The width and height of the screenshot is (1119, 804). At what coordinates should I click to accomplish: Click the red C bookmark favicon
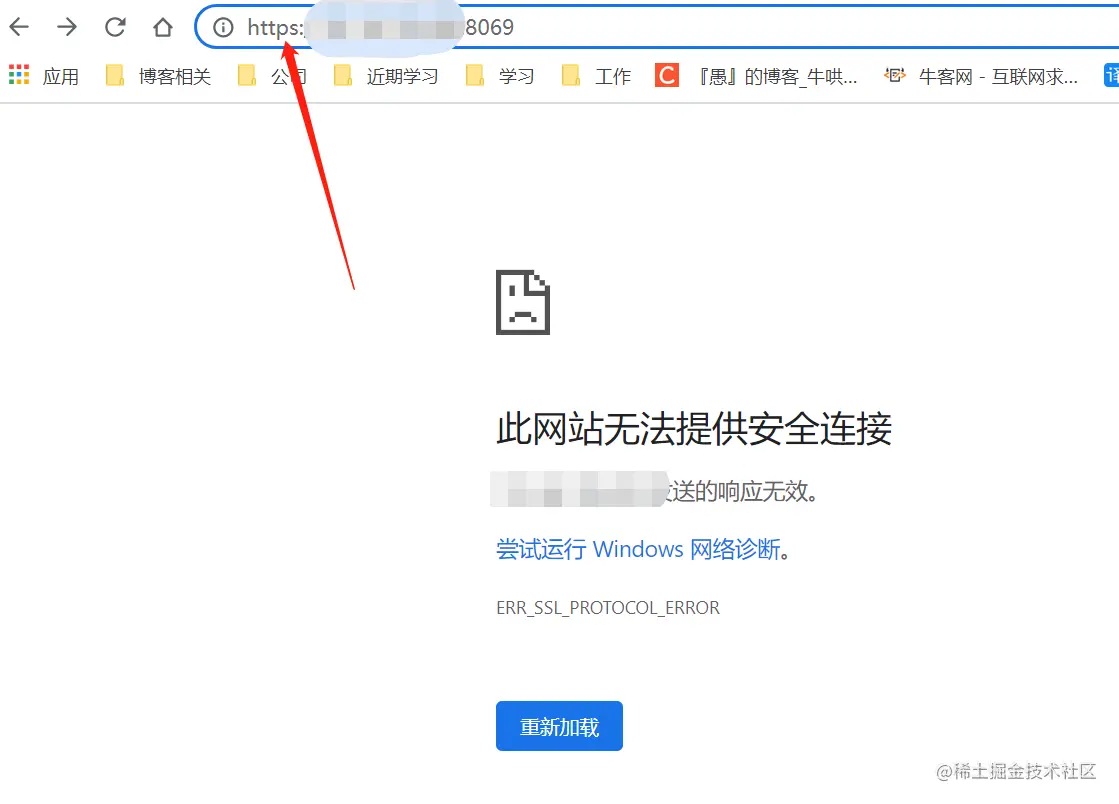pyautogui.click(x=667, y=76)
